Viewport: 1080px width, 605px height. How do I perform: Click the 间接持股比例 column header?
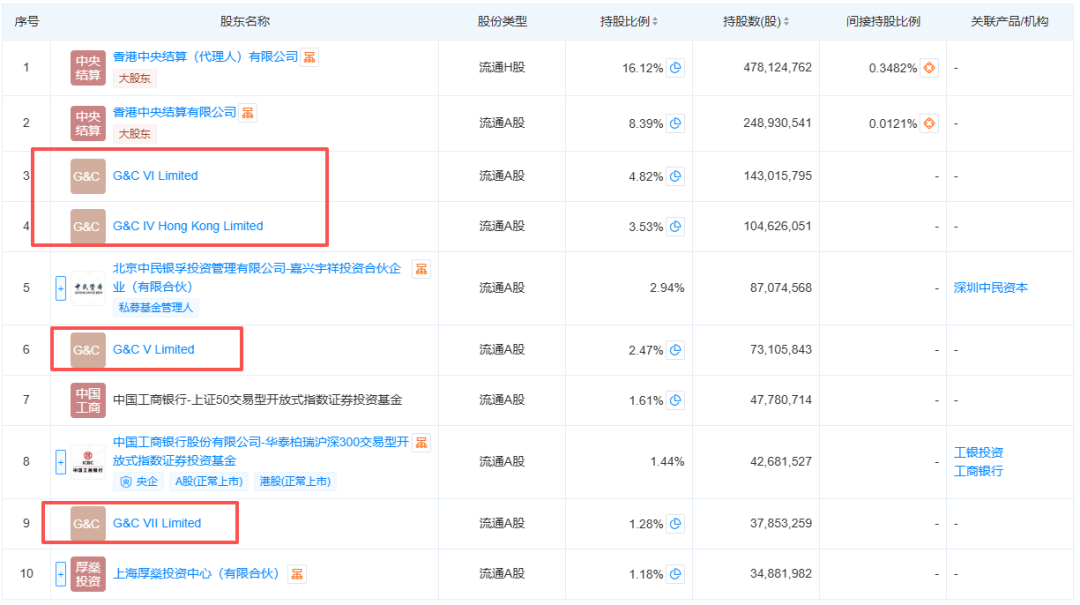[883, 21]
